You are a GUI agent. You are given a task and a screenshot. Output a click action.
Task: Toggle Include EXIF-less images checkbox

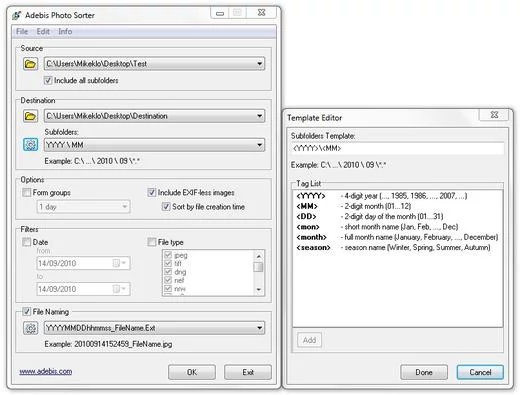pyautogui.click(x=152, y=192)
